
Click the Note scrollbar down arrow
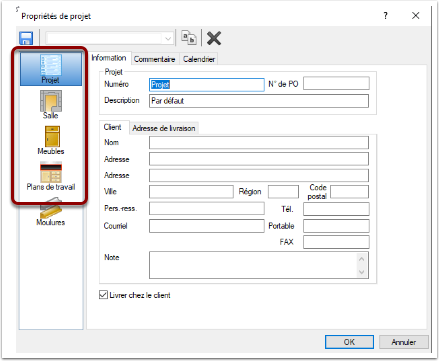[362, 272]
